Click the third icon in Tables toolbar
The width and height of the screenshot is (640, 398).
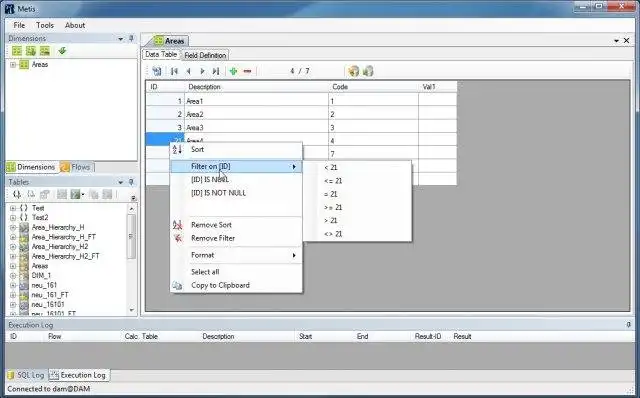click(x=44, y=194)
